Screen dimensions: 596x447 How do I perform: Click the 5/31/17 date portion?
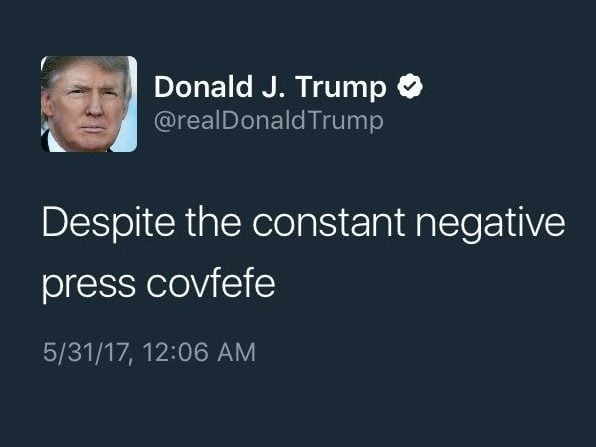[x=84, y=352]
